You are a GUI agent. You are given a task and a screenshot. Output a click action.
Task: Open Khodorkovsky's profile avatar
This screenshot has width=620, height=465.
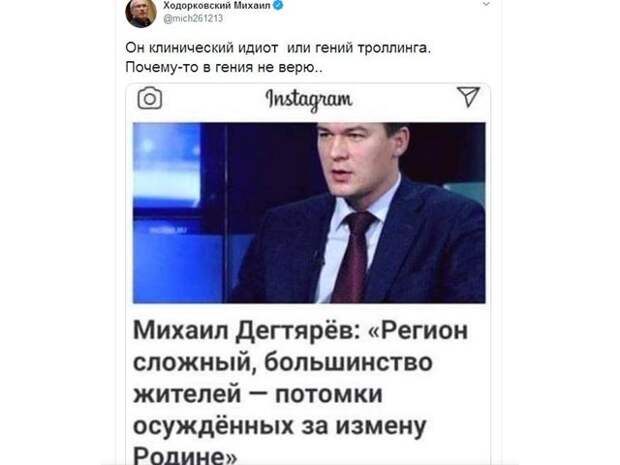click(141, 13)
